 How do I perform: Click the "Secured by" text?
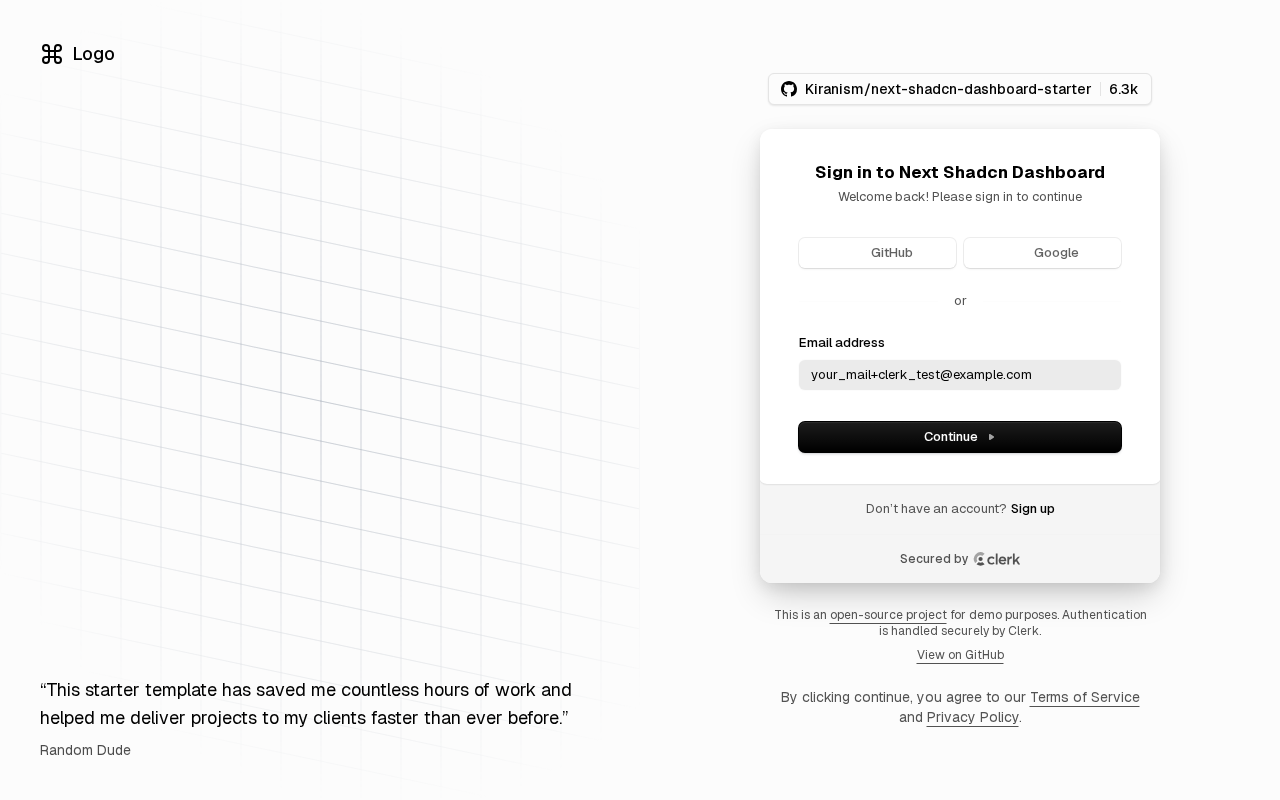point(934,559)
